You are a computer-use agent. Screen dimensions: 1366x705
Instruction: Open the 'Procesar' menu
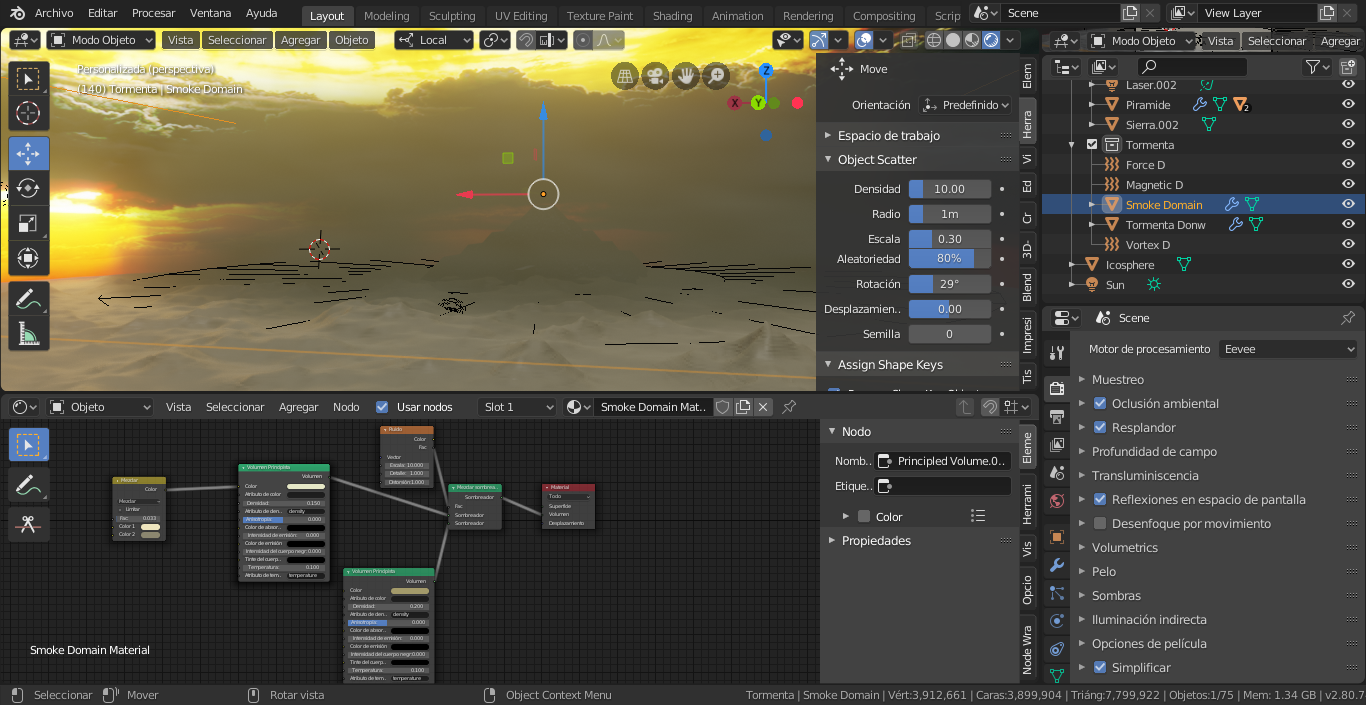[x=153, y=13]
